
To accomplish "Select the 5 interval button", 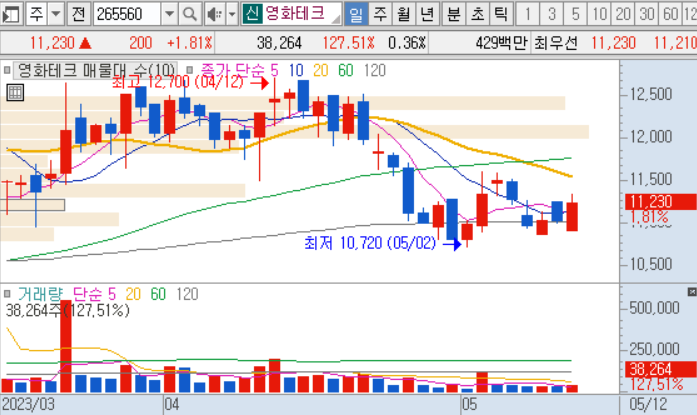I will tap(576, 14).
